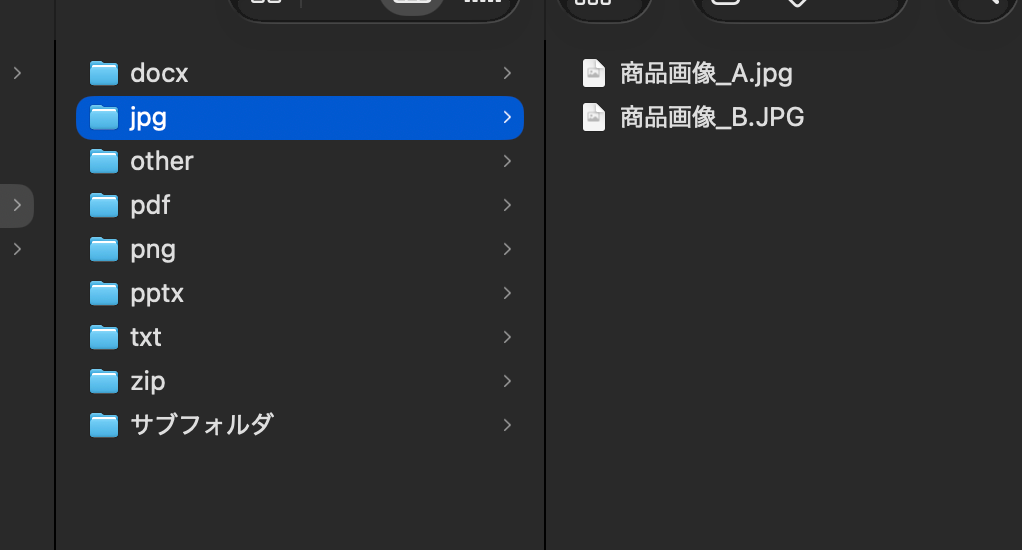Expand the topmost sidebar disclosure chevron
This screenshot has height=550, width=1022.
[17, 73]
